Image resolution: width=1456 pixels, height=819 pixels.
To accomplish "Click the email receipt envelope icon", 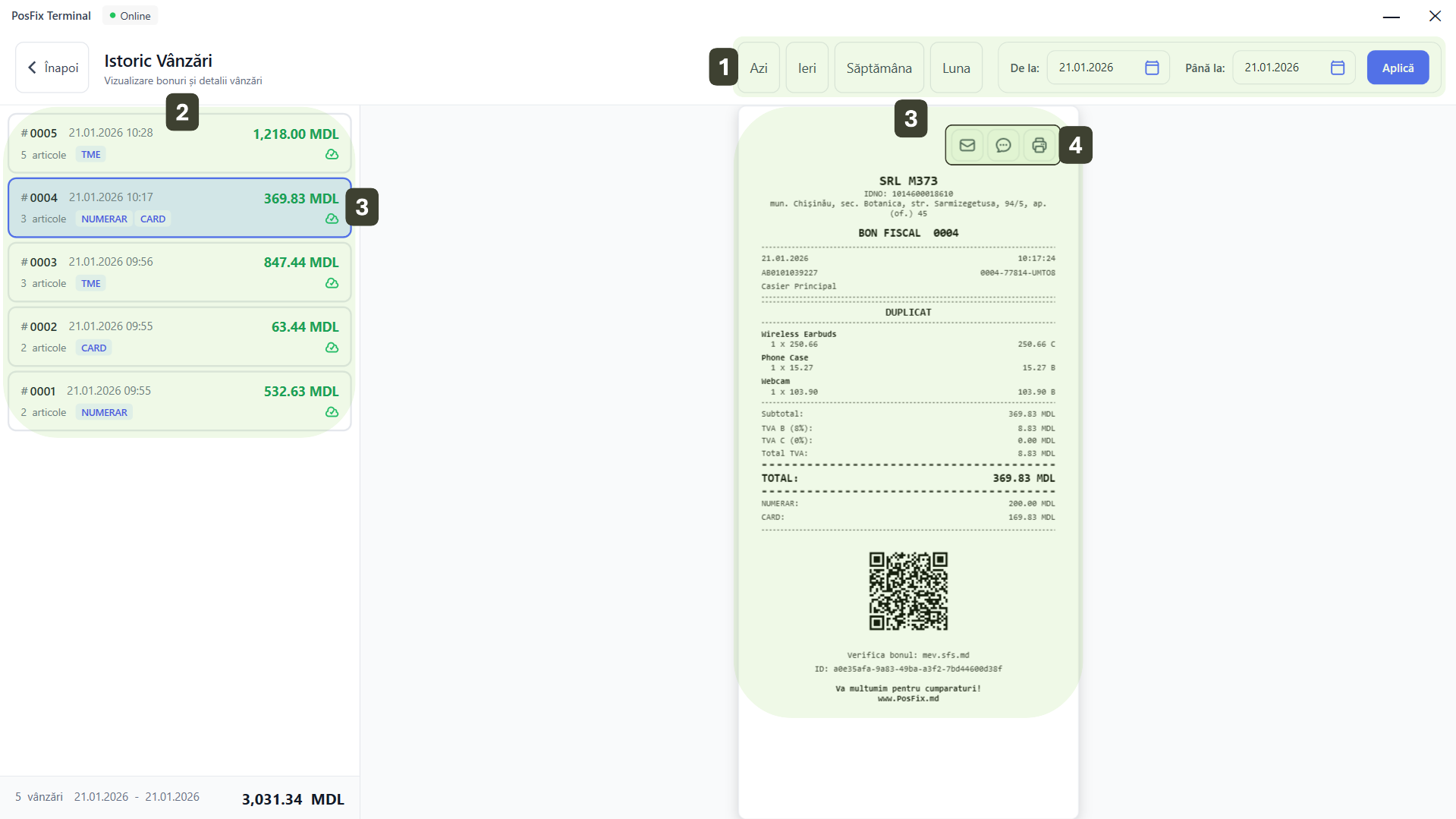I will (x=967, y=145).
